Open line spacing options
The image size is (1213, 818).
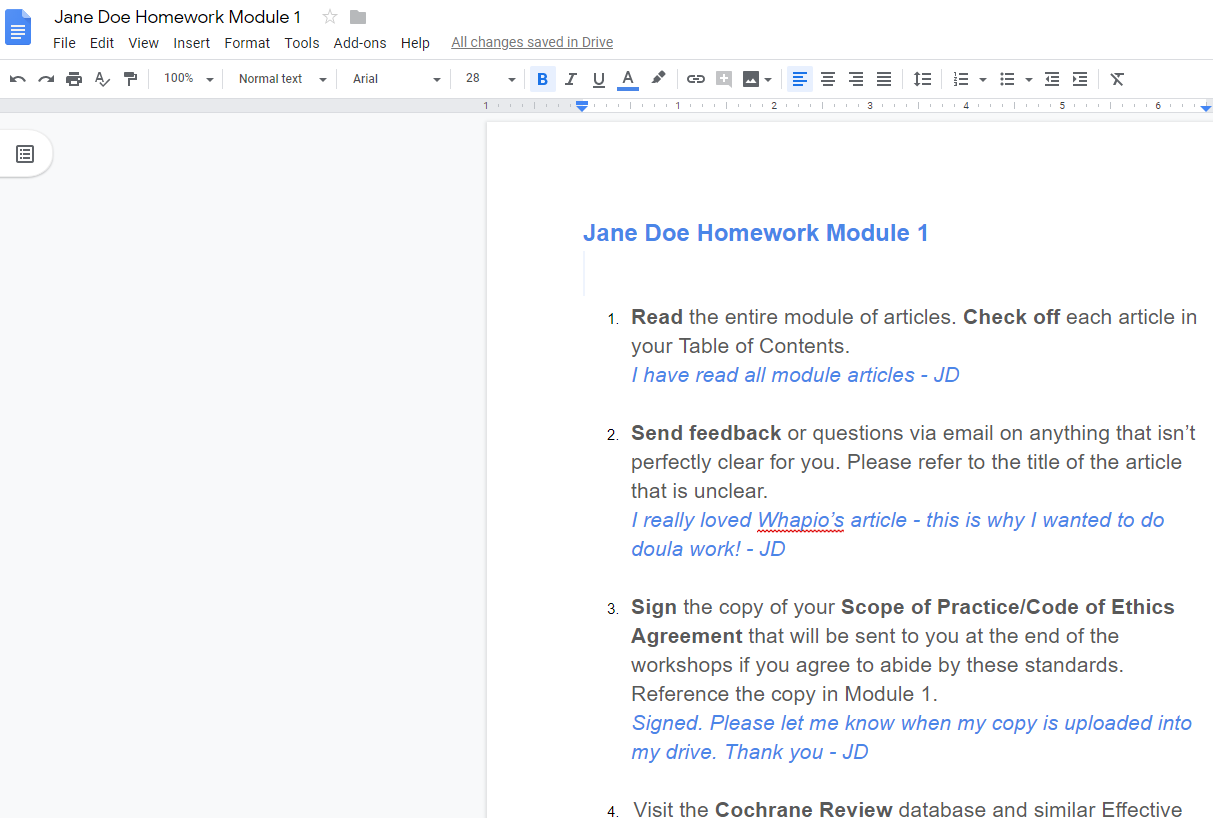[923, 79]
